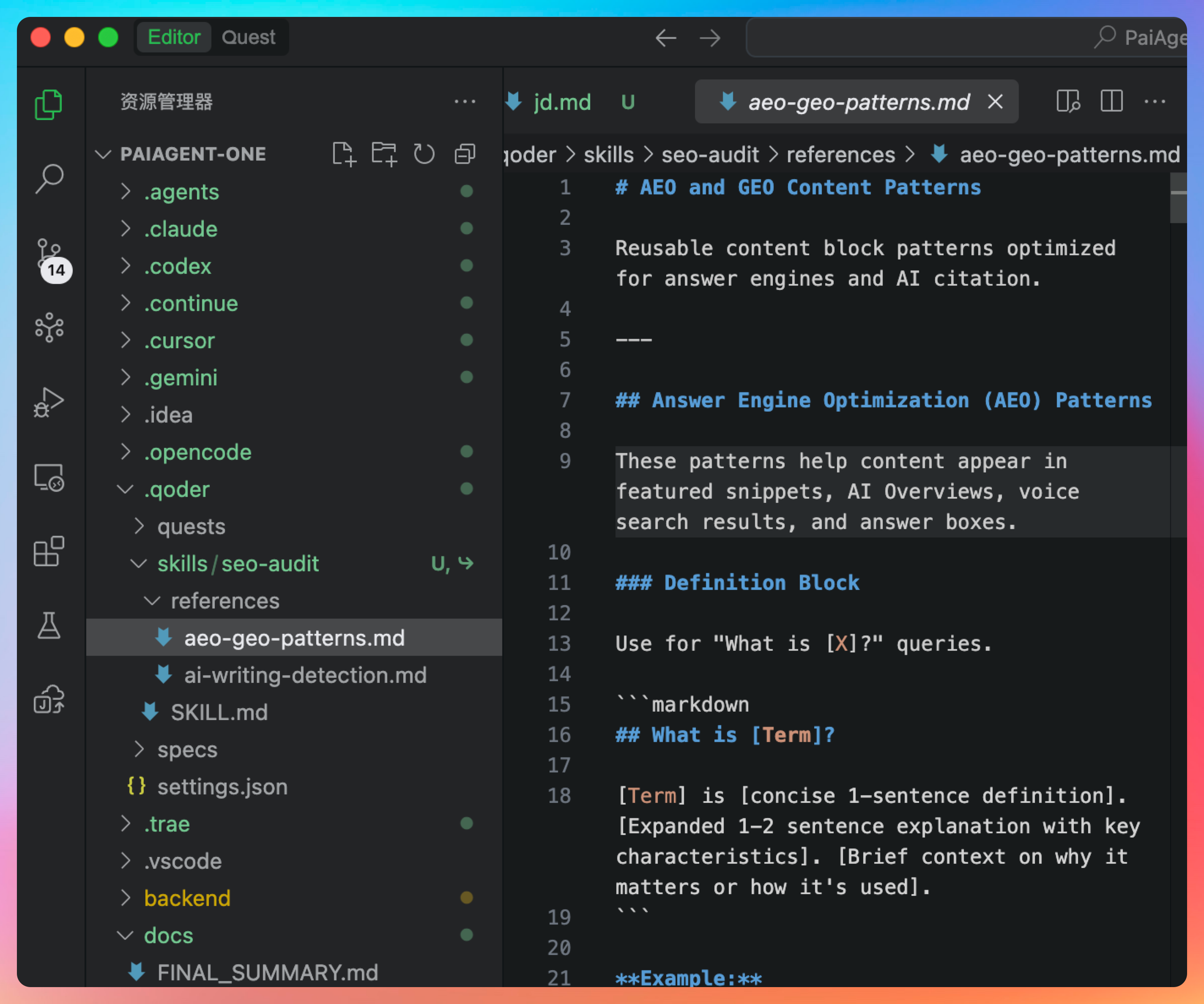This screenshot has width=1204, height=1004.
Task: Collapse all folders in explorer
Action: tap(465, 154)
